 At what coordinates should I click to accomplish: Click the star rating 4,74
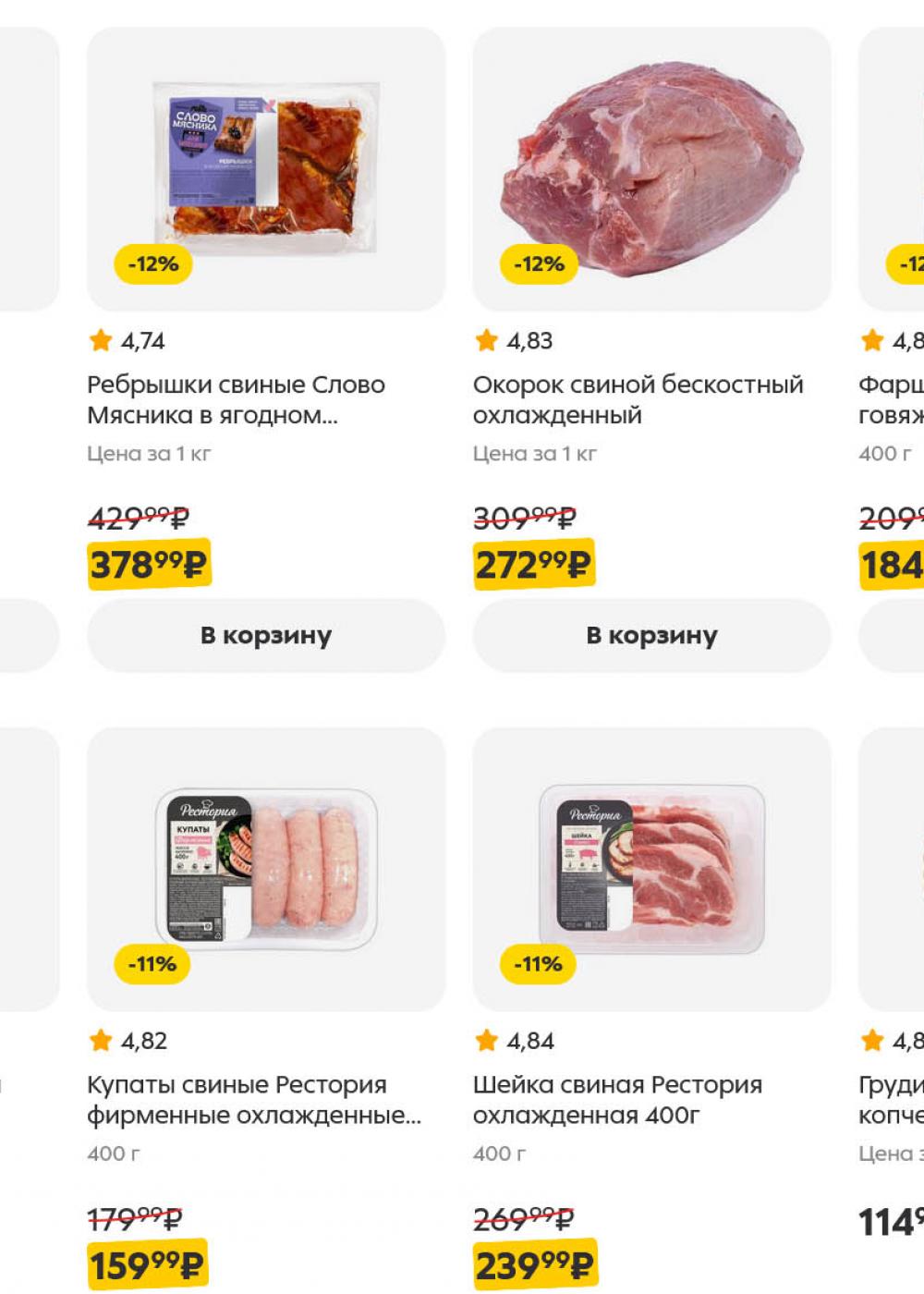coord(128,341)
